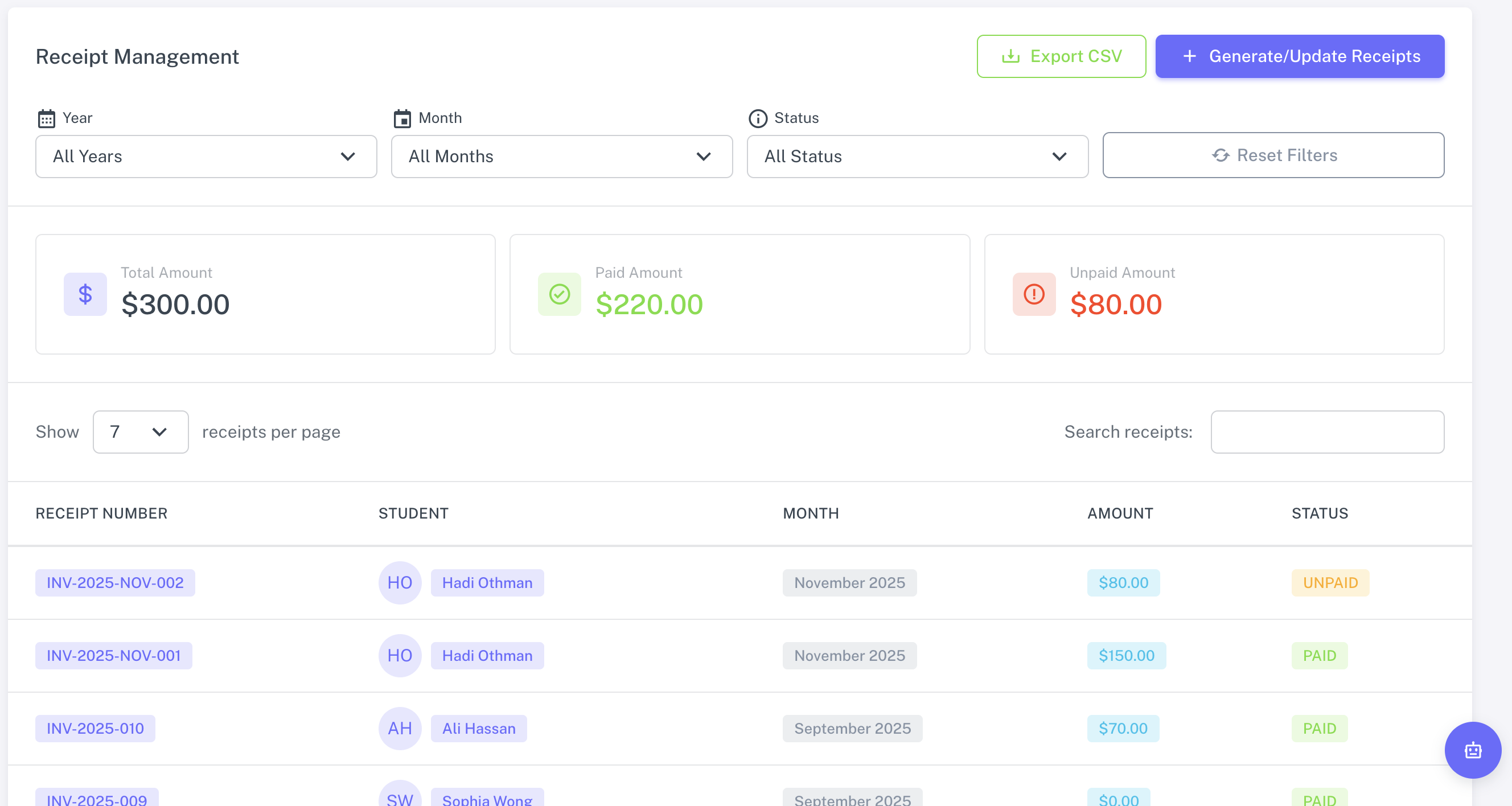Click the refresh icon inside Reset Filters
1512x806 pixels.
(1221, 155)
